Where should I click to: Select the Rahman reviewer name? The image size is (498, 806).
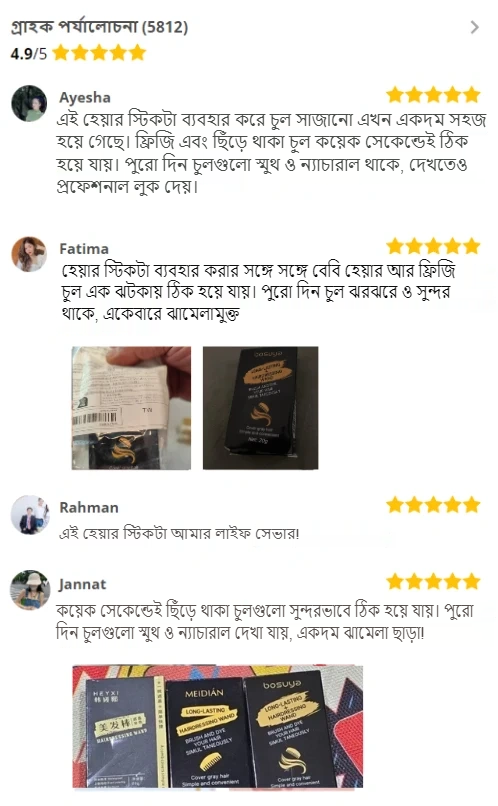[89, 507]
